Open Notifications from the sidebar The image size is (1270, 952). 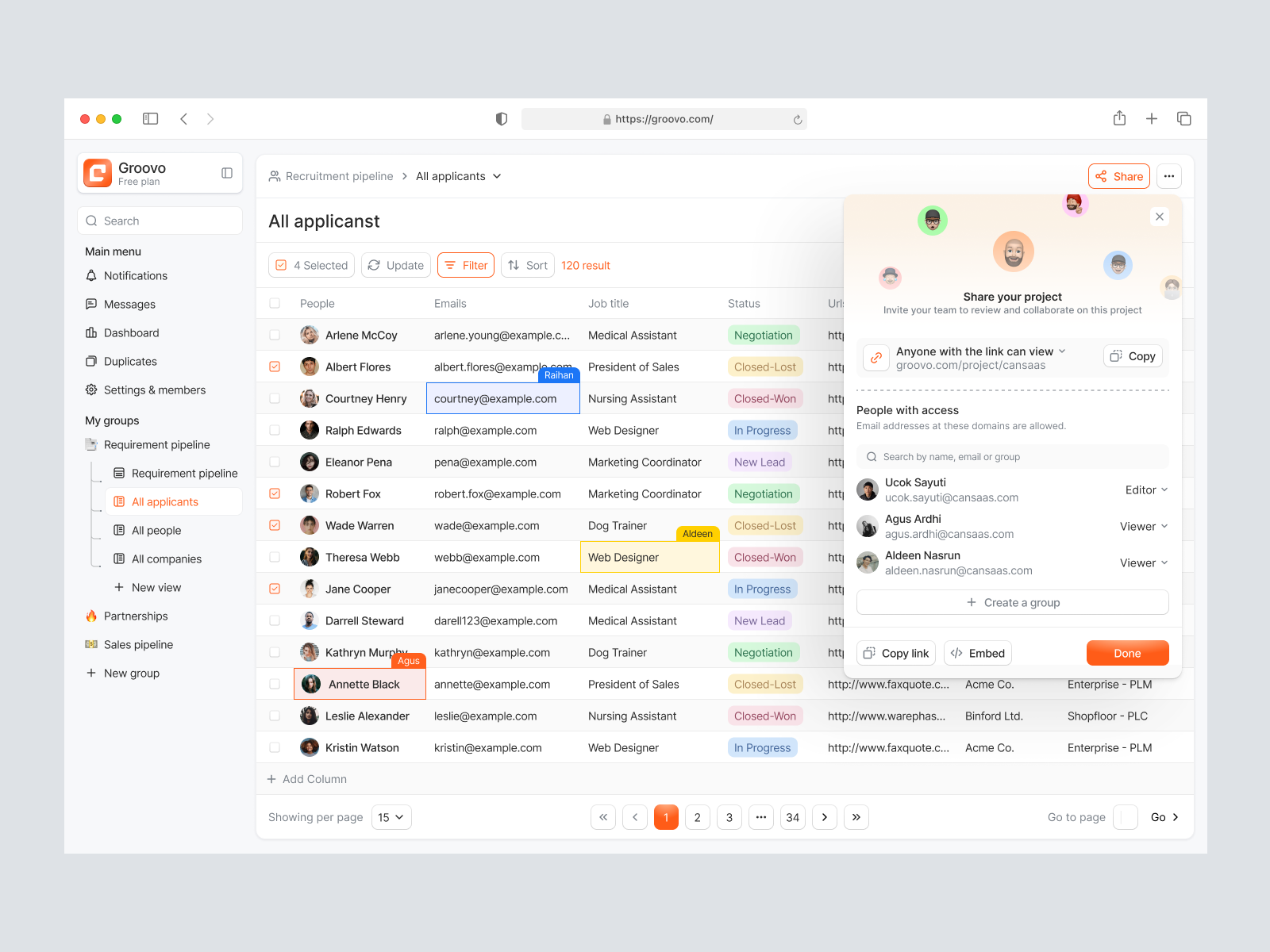pos(136,275)
